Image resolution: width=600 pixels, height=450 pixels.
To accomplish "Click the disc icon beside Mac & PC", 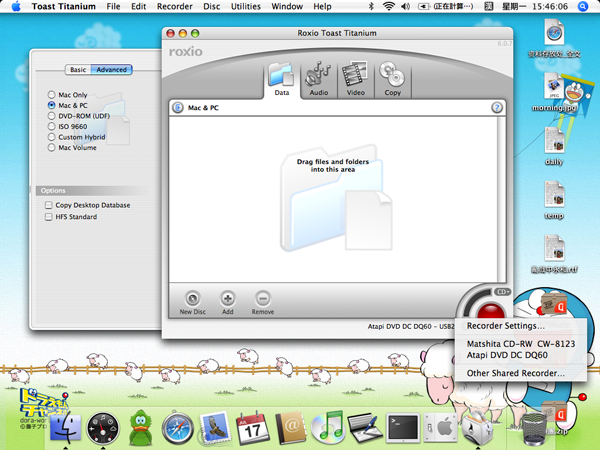I will click(x=178, y=108).
